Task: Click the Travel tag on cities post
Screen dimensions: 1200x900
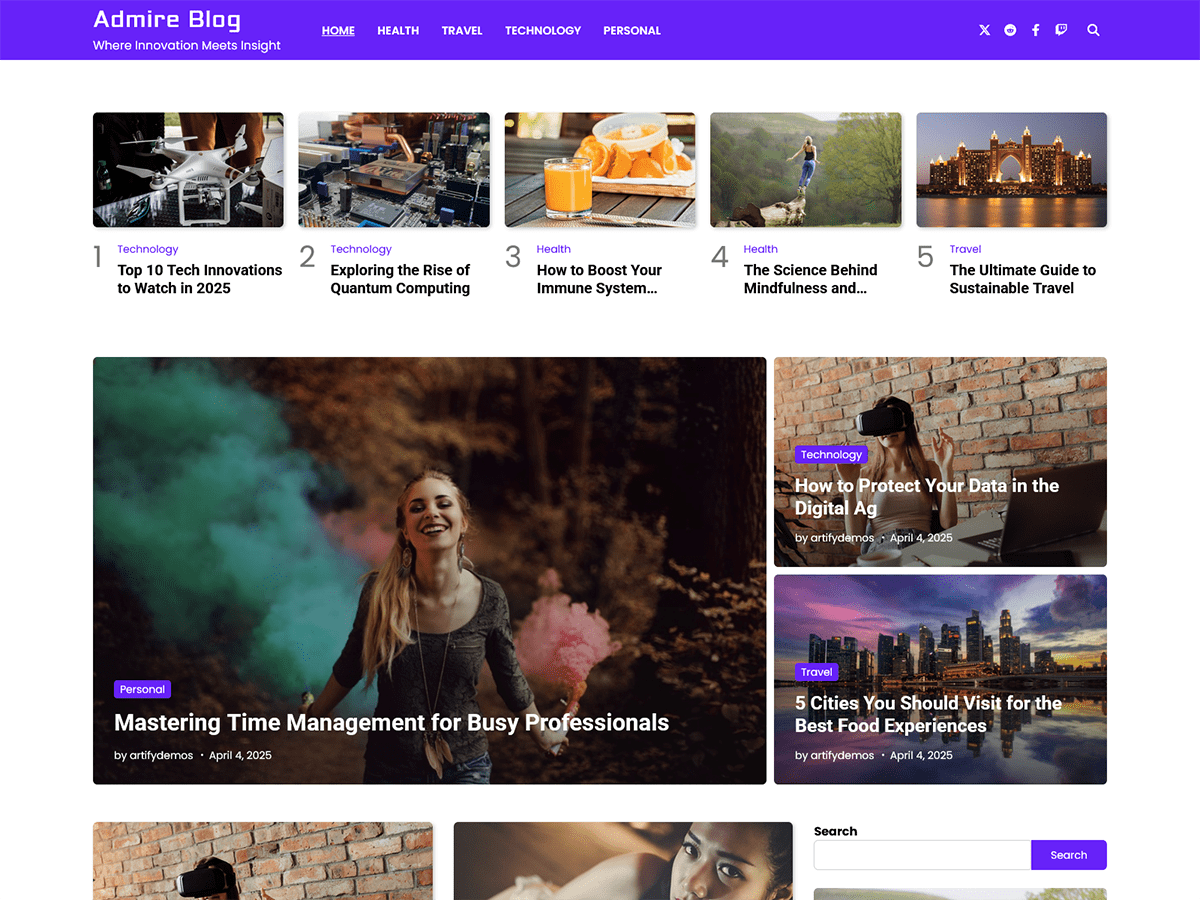Action: tap(816, 672)
